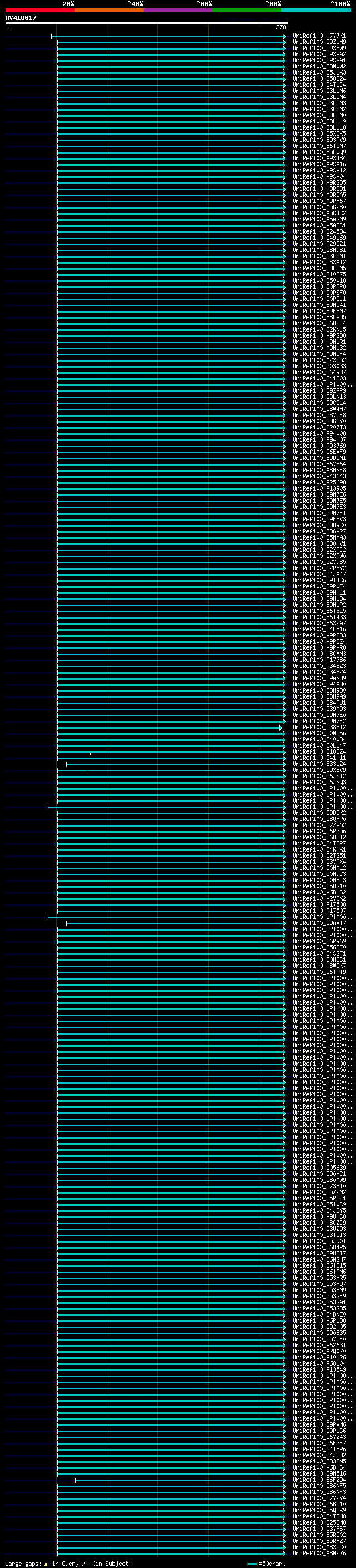Select the UniRef100_Q9FYV3 label

click(x=319, y=519)
